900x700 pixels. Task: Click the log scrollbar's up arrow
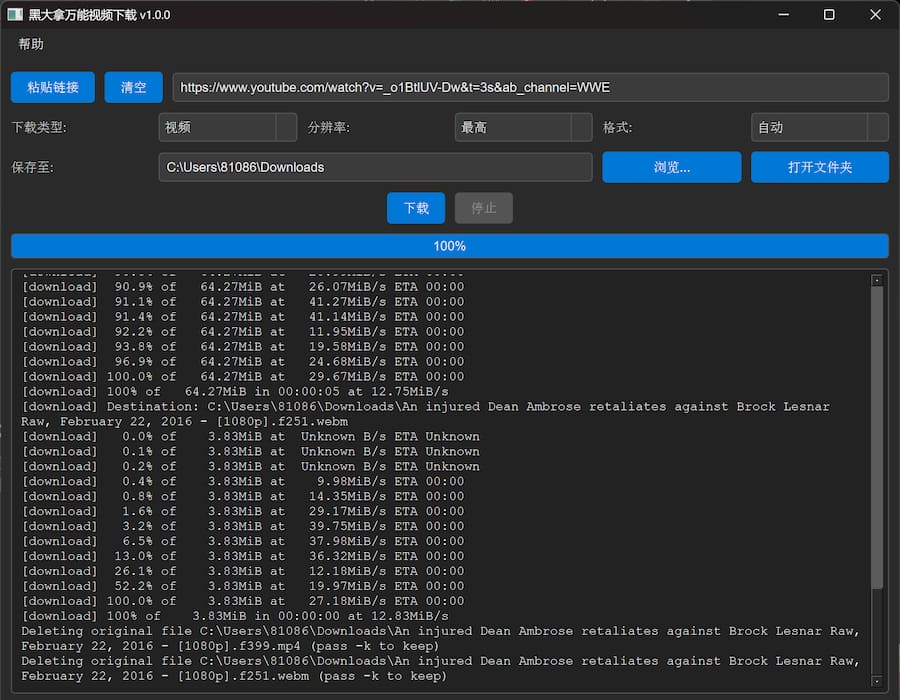pos(877,280)
